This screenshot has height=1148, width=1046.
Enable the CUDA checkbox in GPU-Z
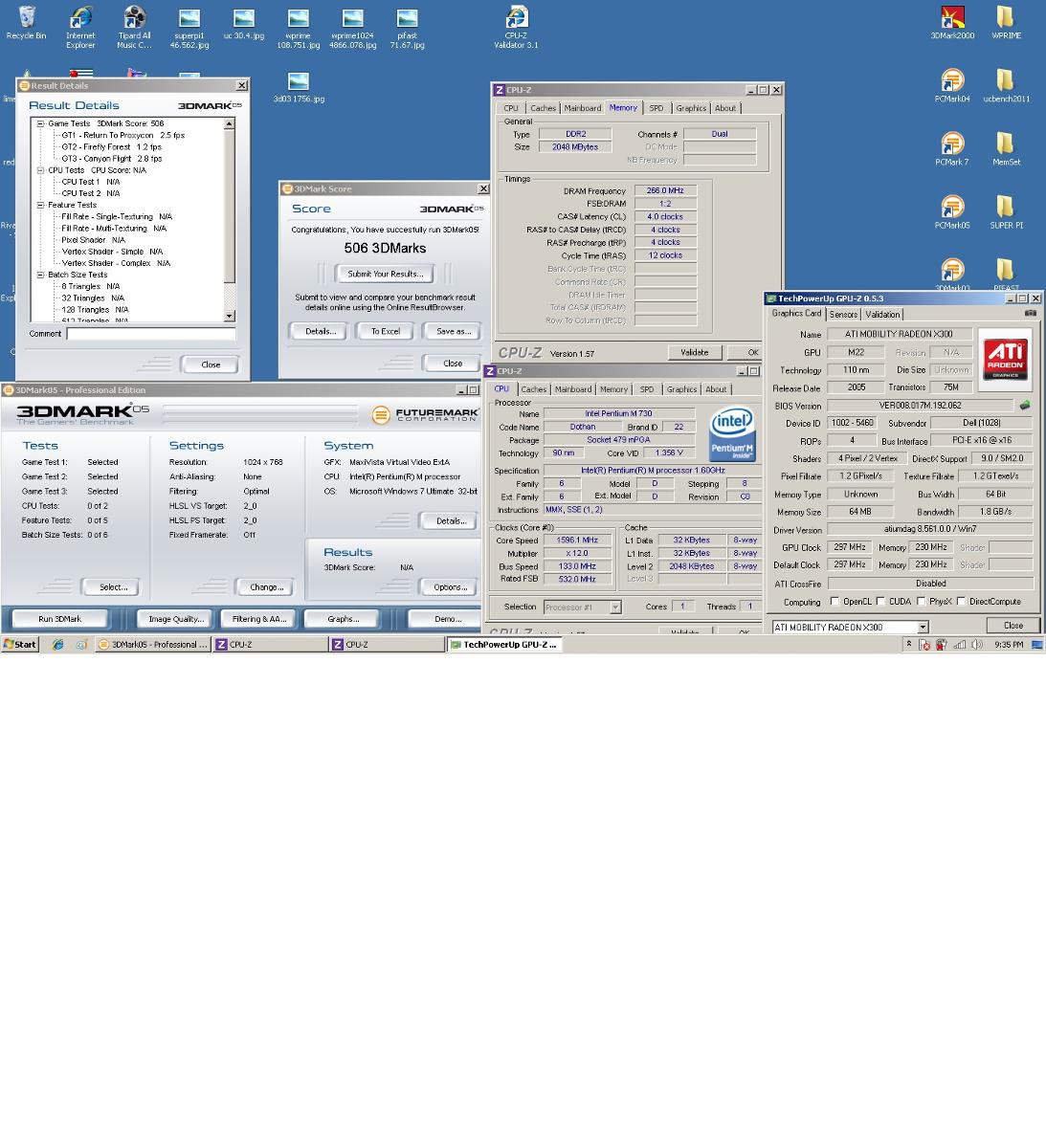880,602
